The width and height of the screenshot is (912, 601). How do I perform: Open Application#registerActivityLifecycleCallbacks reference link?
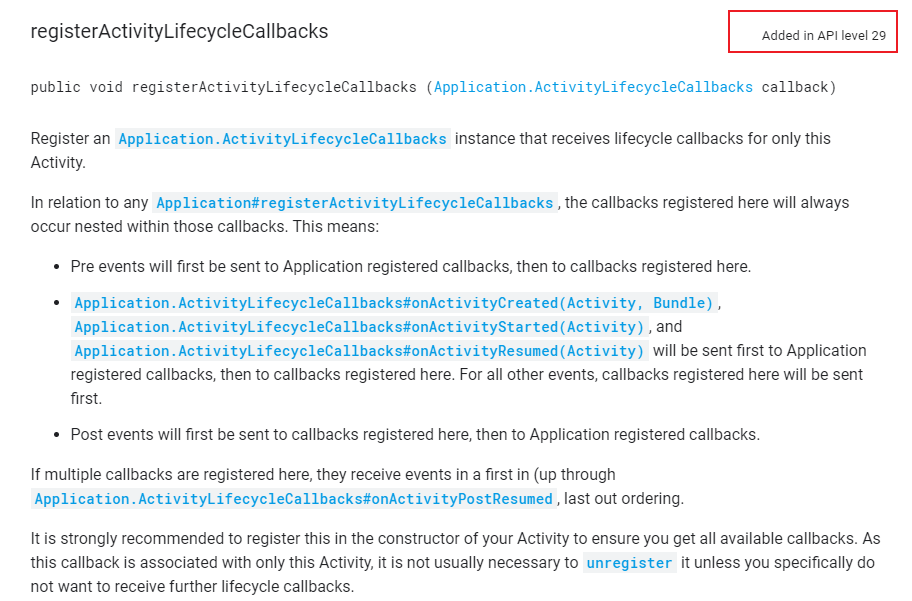pyautogui.click(x=355, y=202)
